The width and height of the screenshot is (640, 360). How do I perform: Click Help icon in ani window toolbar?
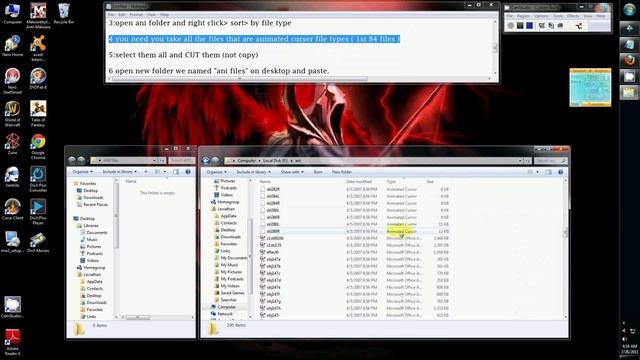tap(560, 172)
